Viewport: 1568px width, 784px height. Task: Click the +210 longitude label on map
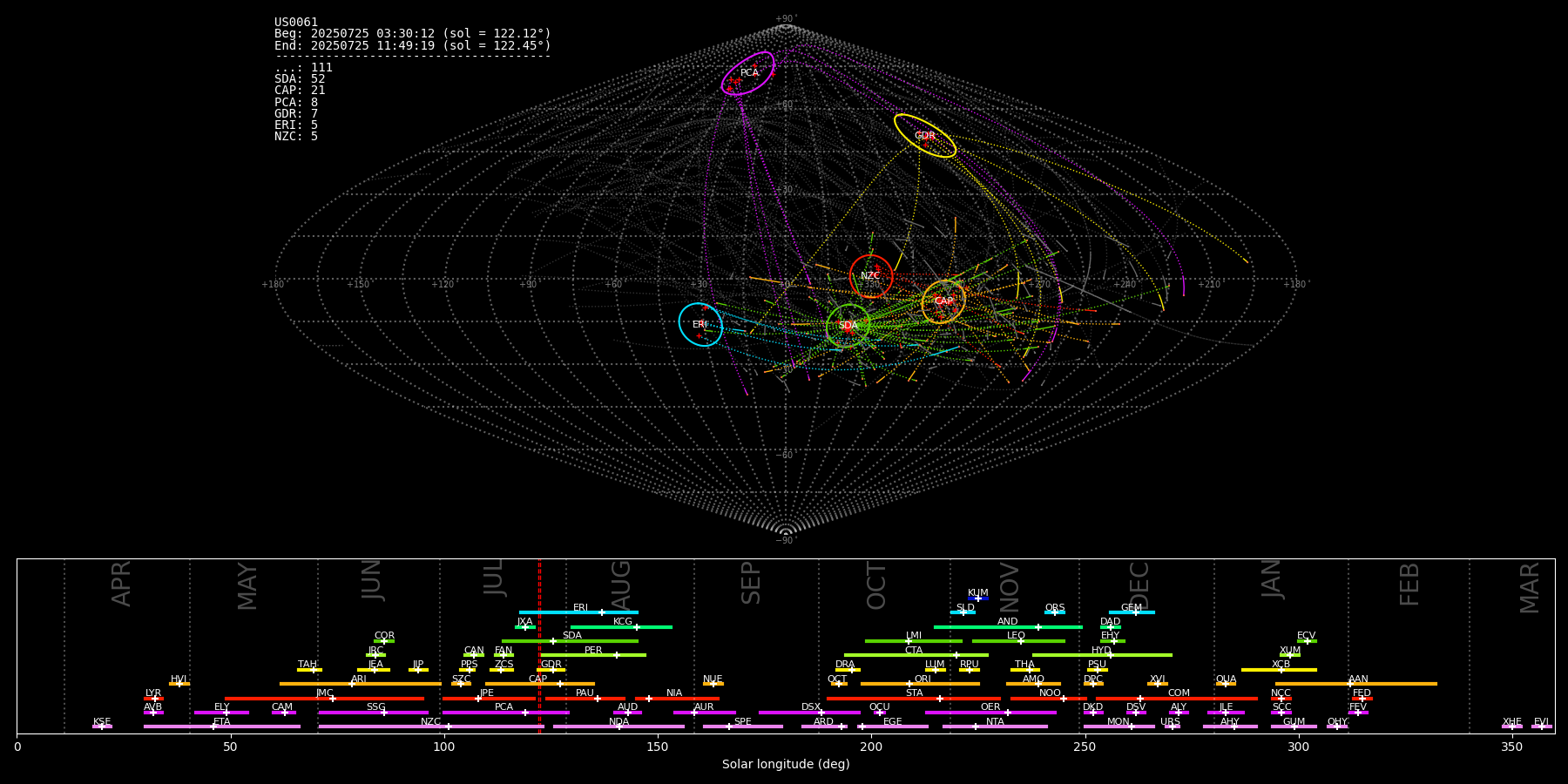point(1208,285)
